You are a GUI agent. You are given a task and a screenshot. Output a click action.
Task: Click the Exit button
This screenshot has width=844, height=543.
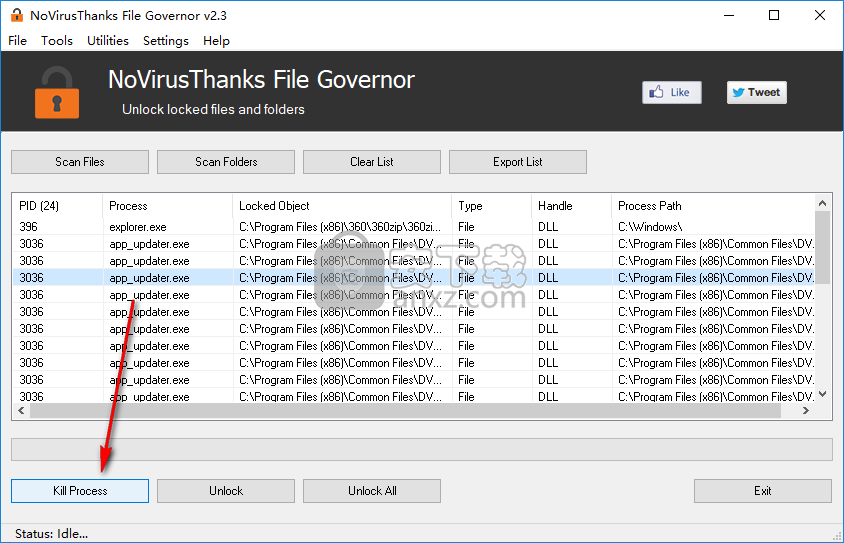(x=763, y=491)
